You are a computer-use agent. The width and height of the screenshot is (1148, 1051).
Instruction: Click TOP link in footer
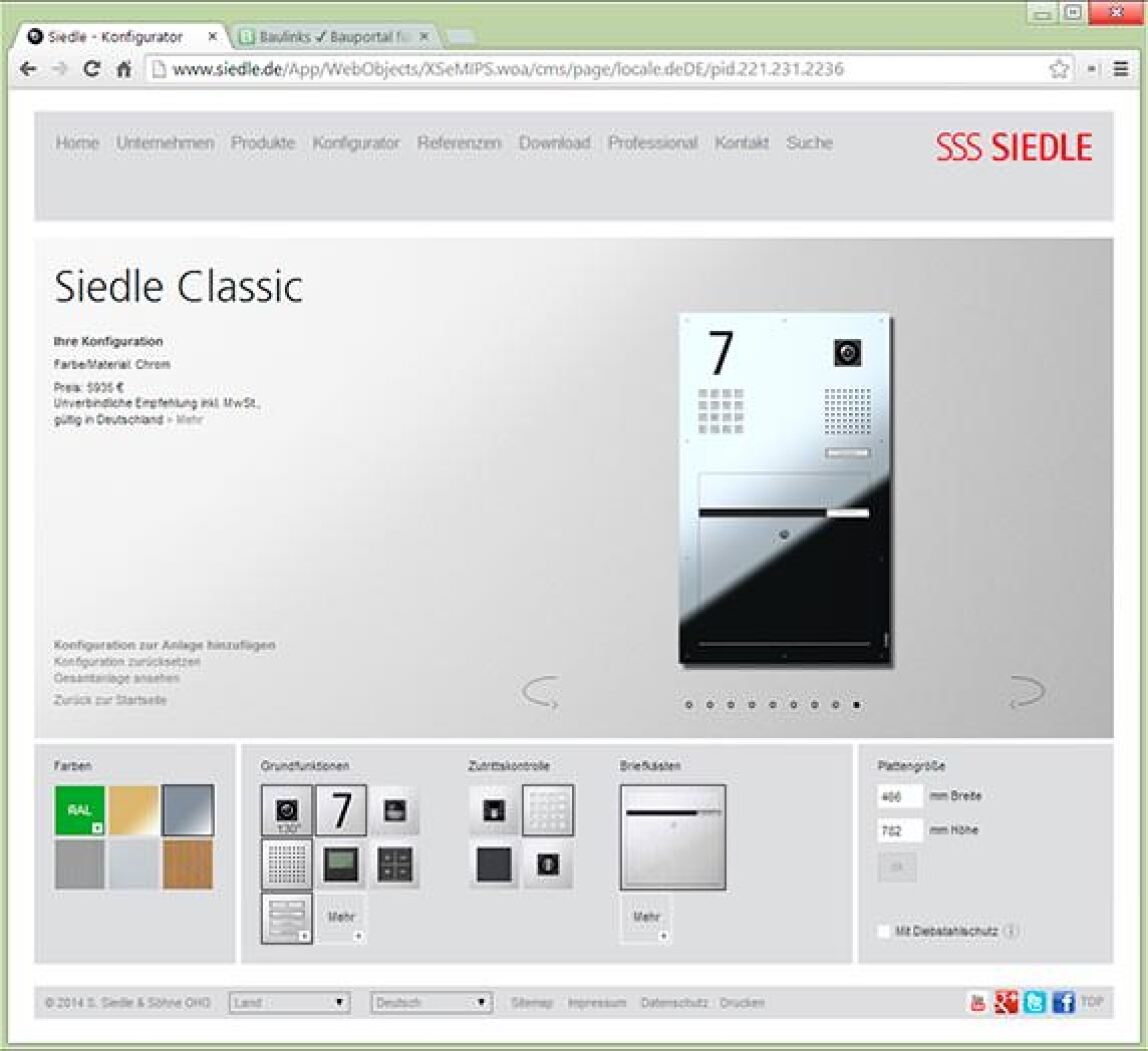pos(1092,1002)
